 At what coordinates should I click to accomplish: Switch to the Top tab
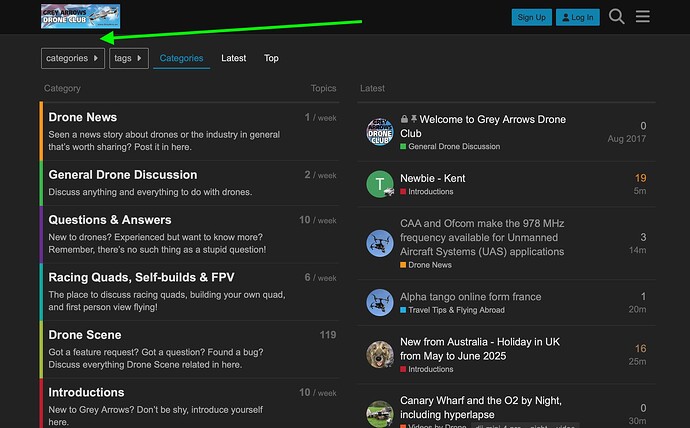[x=271, y=58]
